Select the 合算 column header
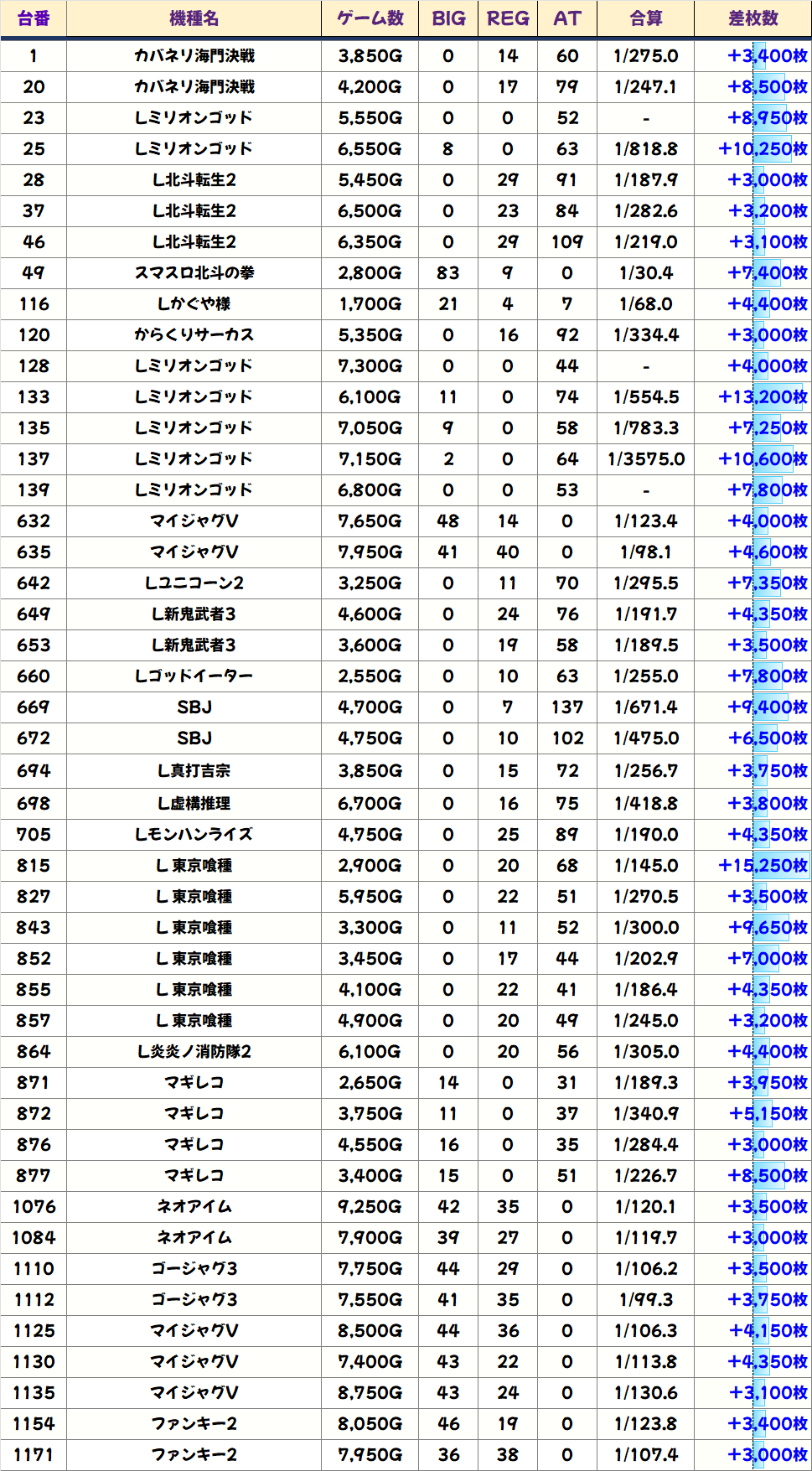 click(x=645, y=18)
